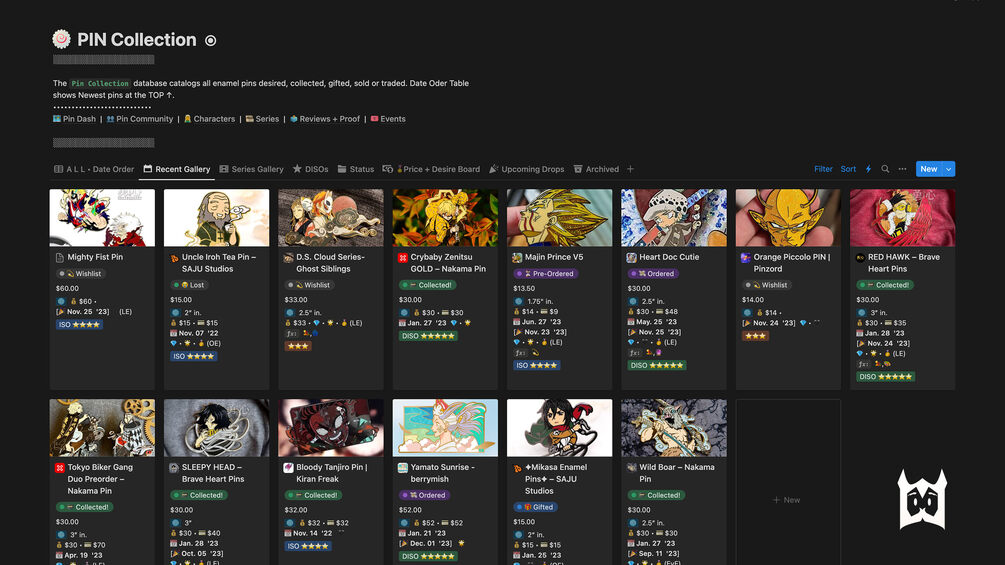Open the Mighty Fist Pin cover image

click(102, 218)
